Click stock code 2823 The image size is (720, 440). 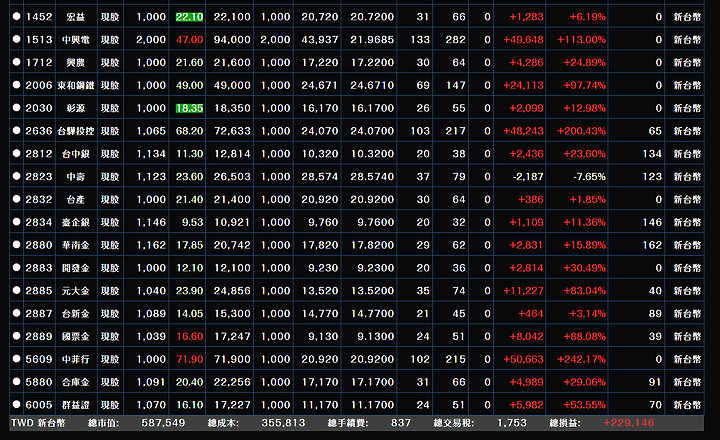click(39, 177)
